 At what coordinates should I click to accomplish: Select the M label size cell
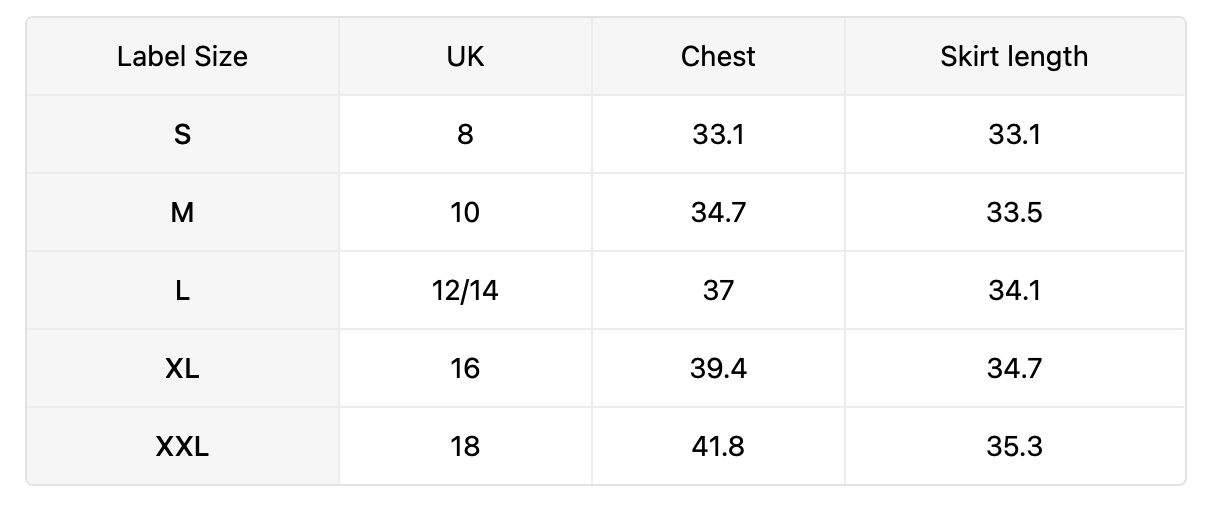182,212
